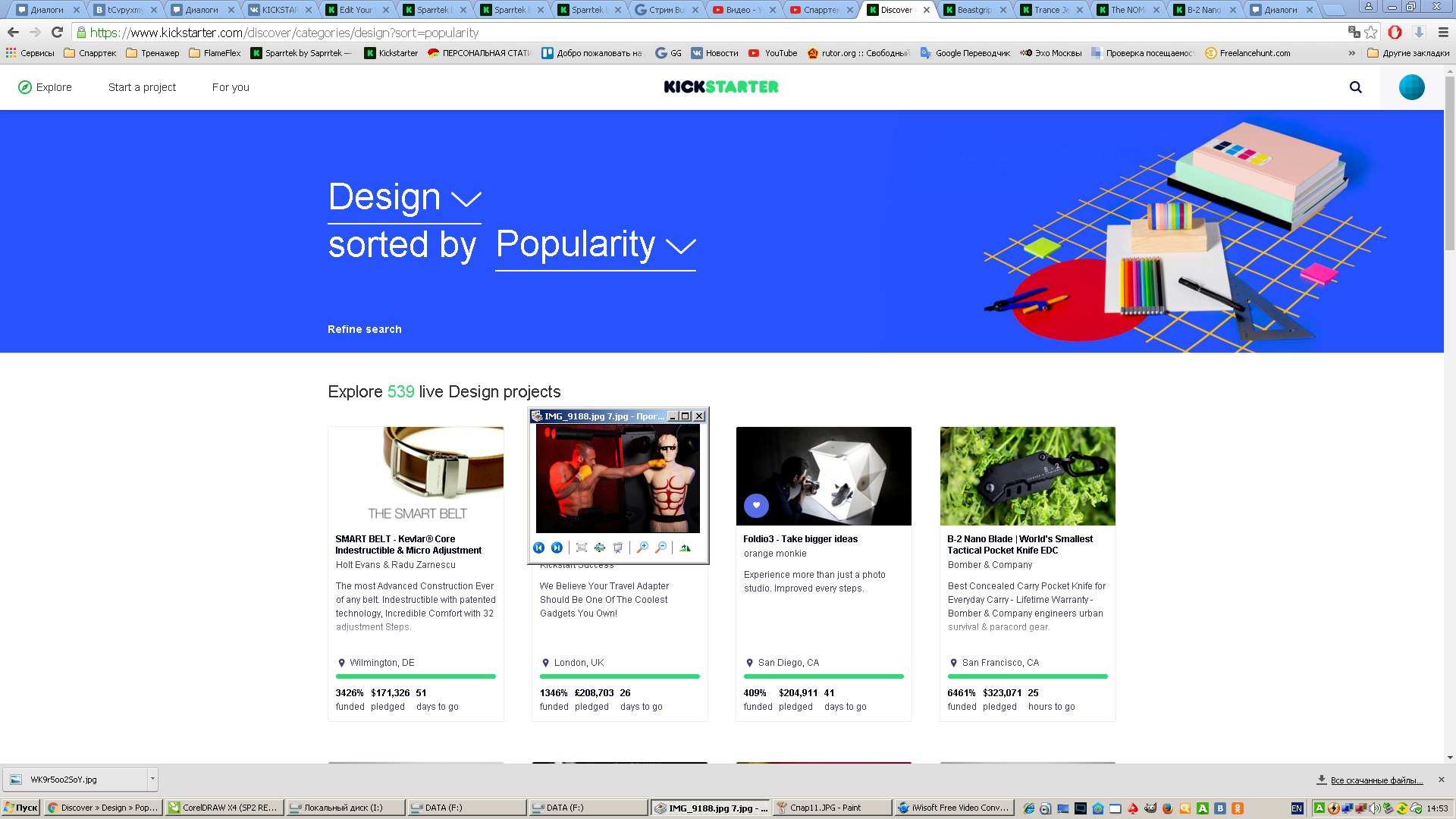The width and height of the screenshot is (1456, 819).
Task: Click the Пуск Start button
Action: (x=20, y=808)
